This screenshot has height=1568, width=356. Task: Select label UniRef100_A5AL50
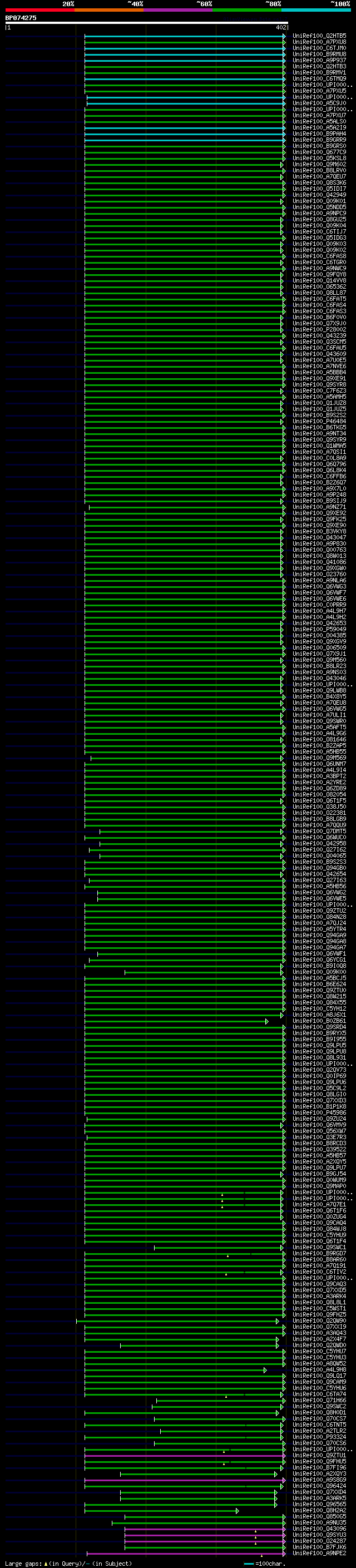319,121
